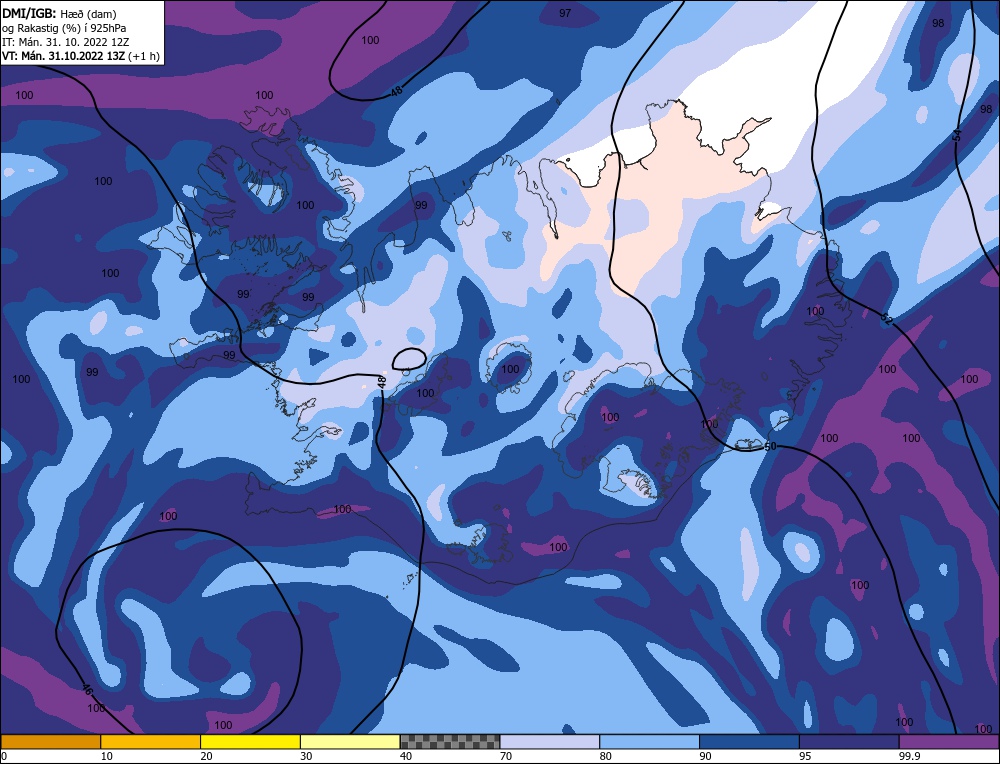Click the legend tick label '90'

(706, 756)
